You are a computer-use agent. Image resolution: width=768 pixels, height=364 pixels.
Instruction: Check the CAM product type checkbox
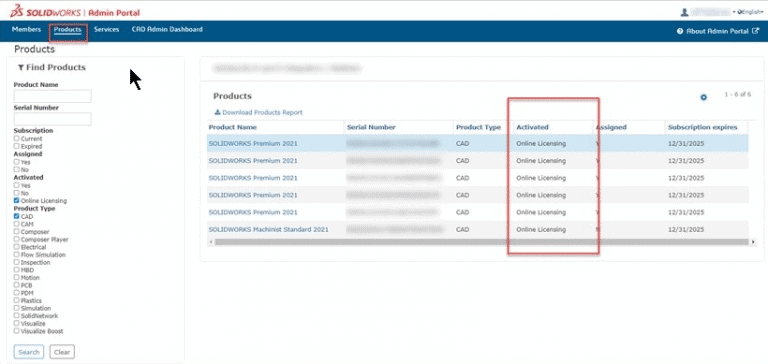click(17, 224)
